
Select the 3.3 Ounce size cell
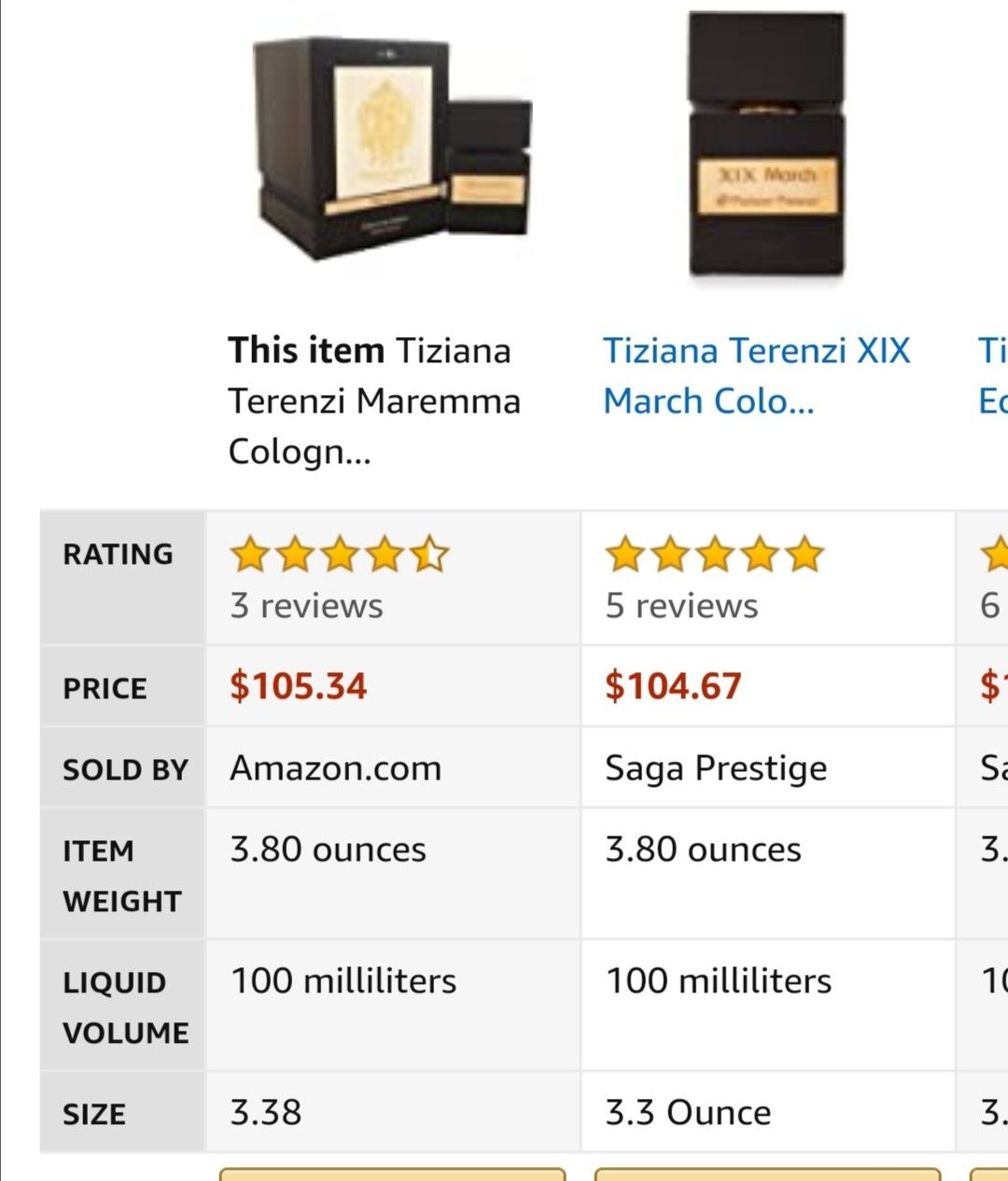(688, 1113)
